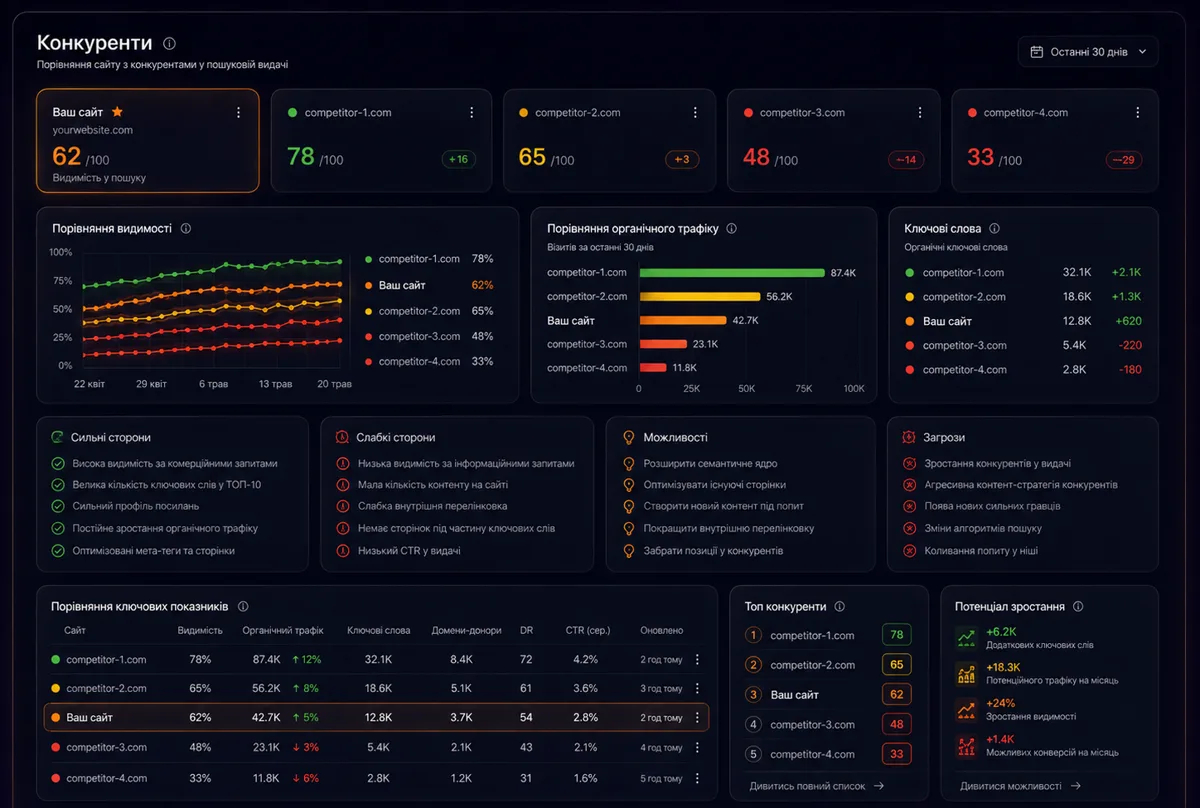Click score badge 33 in Топ конкуренти

click(897, 754)
